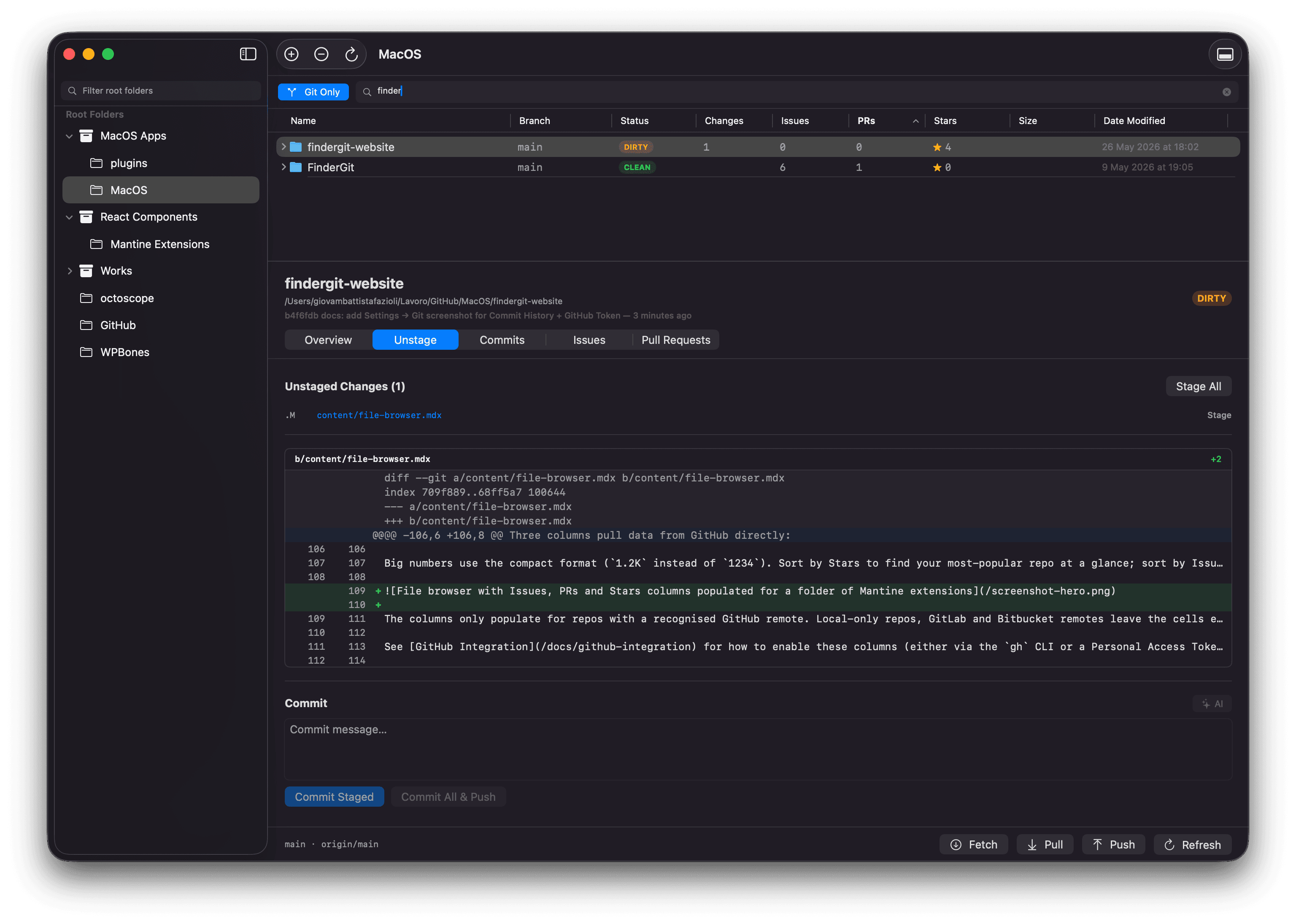Sort by the Branch column header

pos(534,121)
